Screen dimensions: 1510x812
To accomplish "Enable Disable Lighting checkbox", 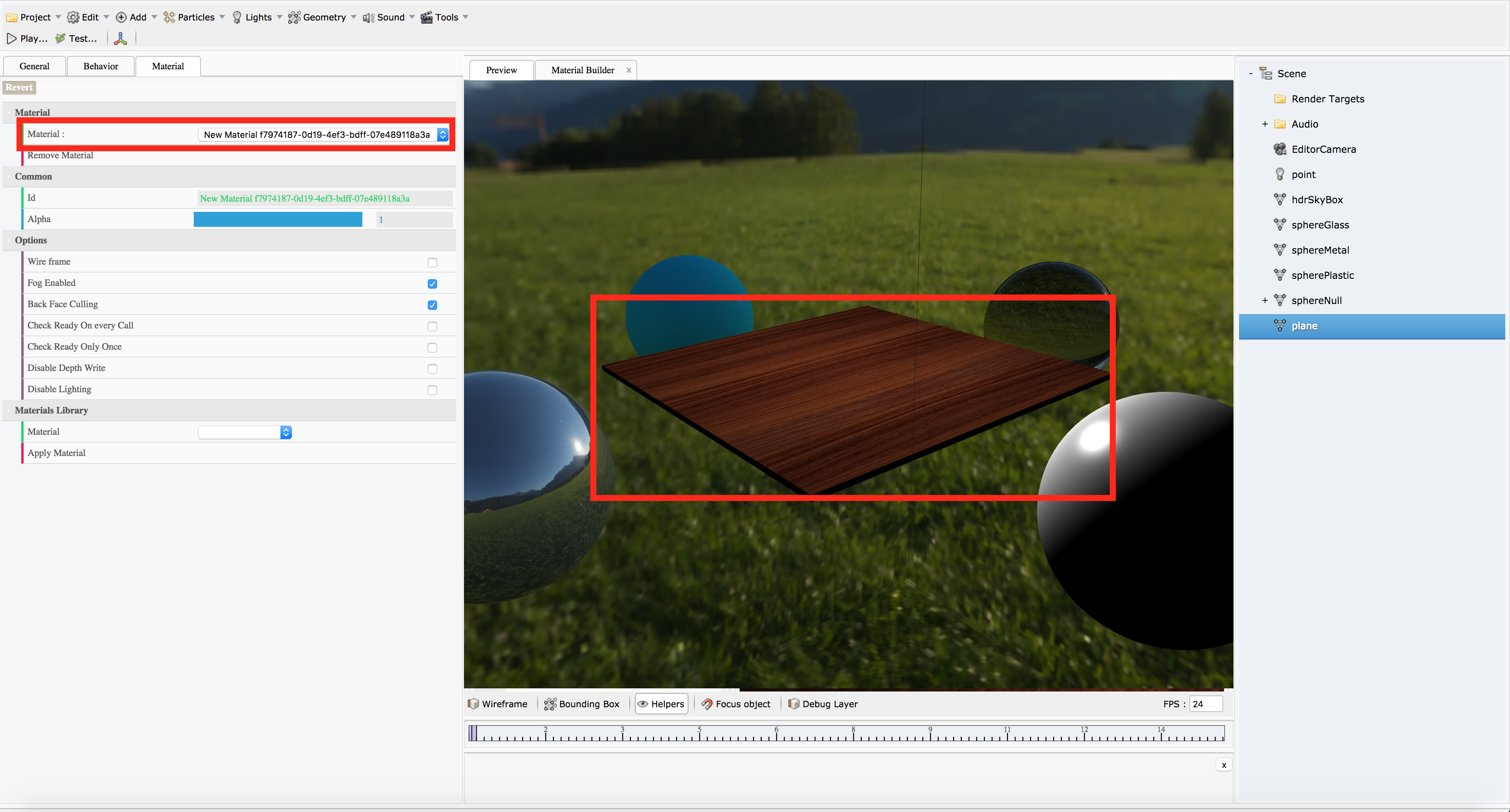I will [x=432, y=390].
